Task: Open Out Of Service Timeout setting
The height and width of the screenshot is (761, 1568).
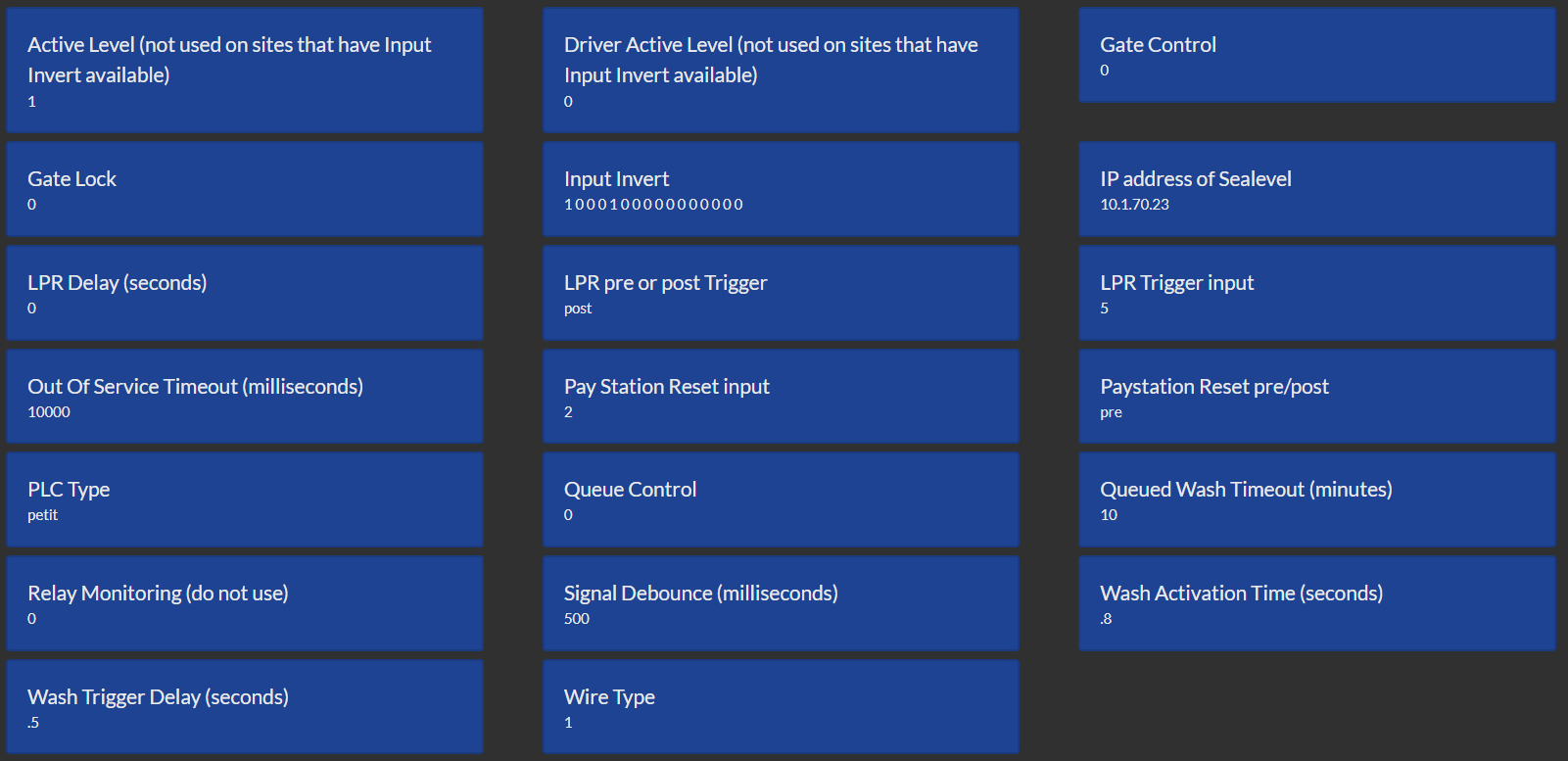Action: pyautogui.click(x=245, y=397)
